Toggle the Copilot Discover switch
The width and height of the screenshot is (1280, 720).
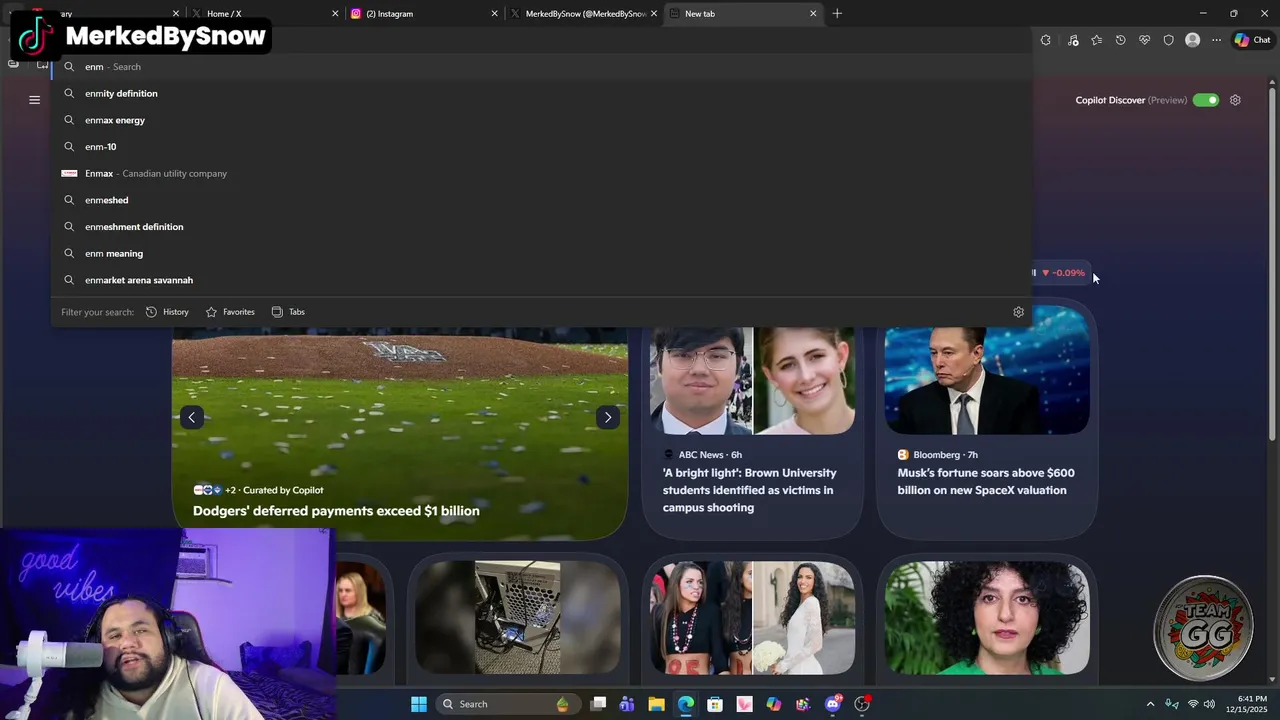(x=1206, y=100)
